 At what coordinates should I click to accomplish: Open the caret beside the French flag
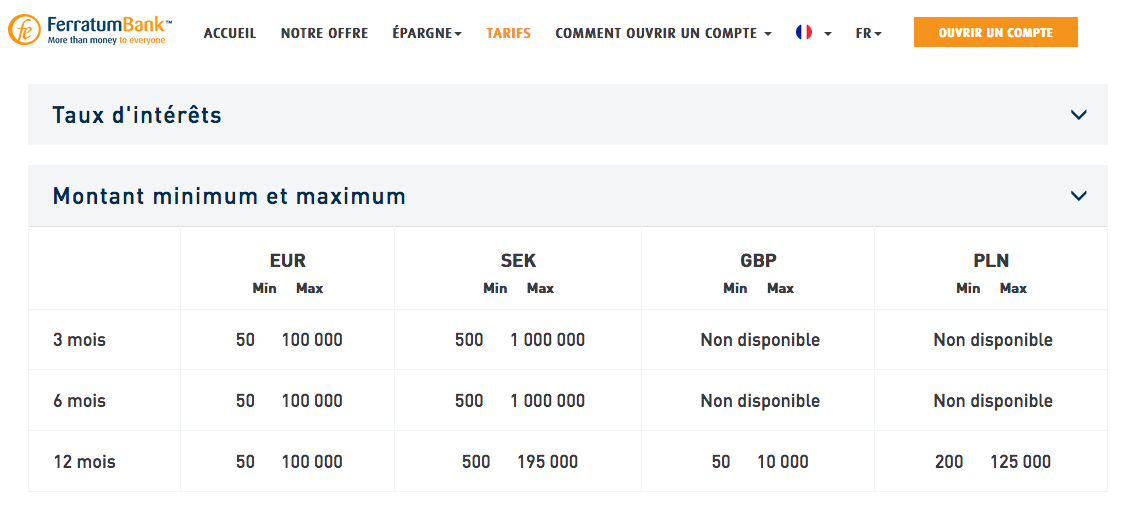click(x=828, y=34)
